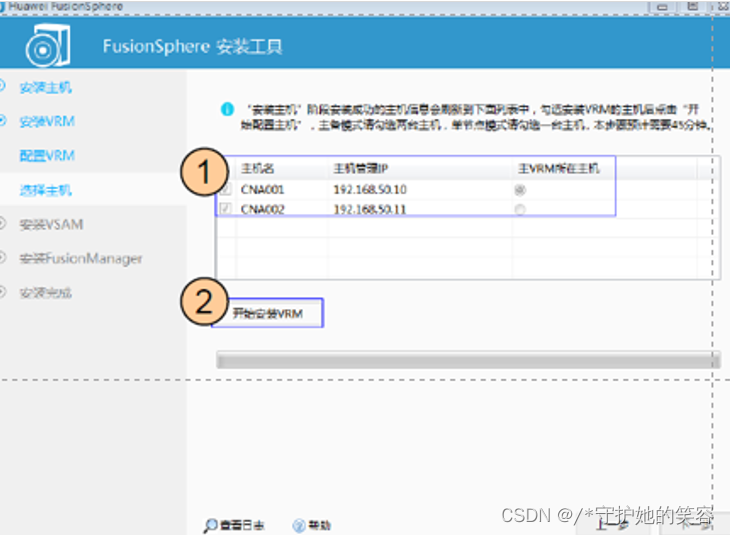Open the 配置VRM sidebar item
The image size is (730, 535).
coord(47,156)
